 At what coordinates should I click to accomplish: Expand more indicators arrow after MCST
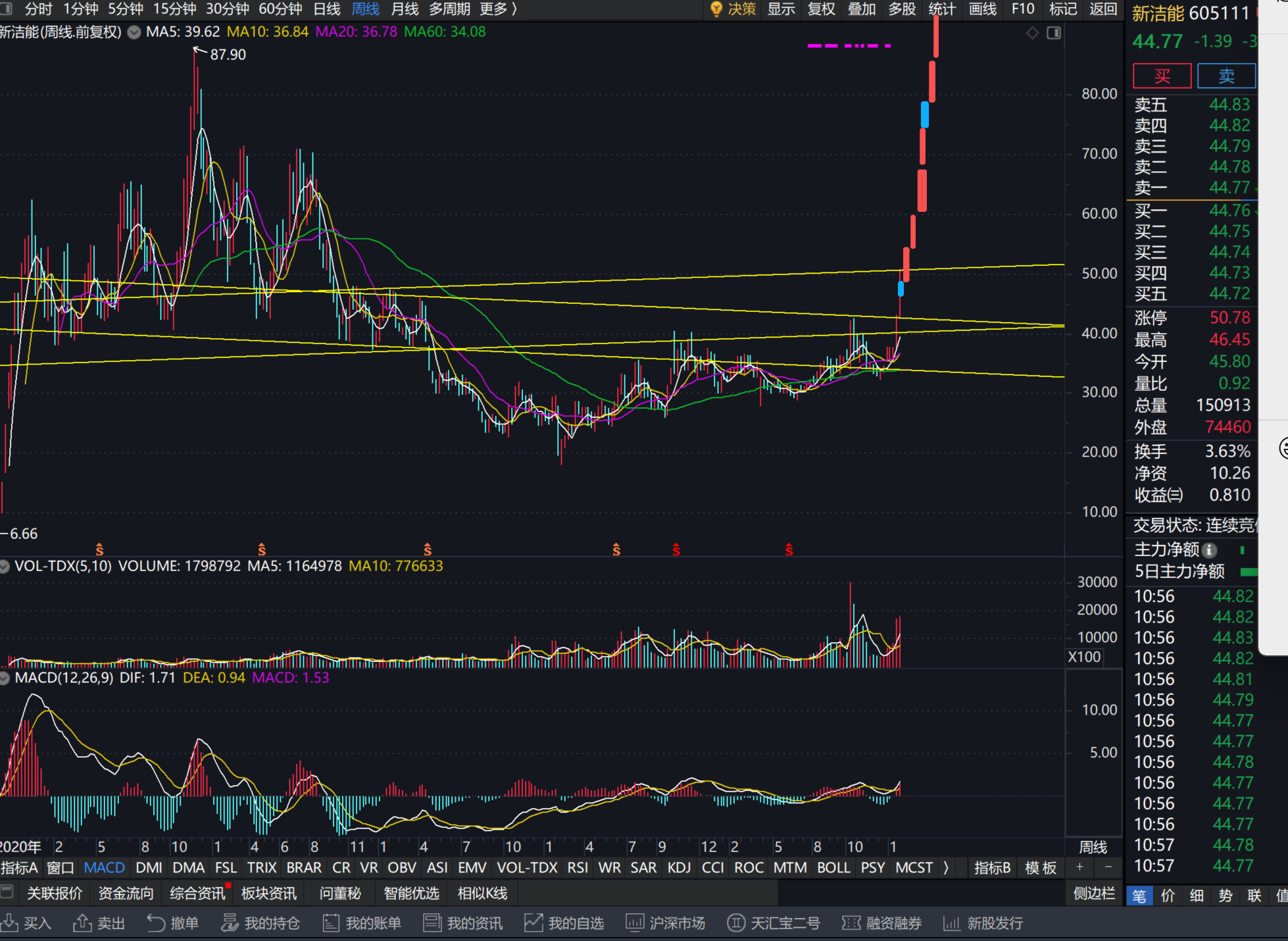point(946,867)
